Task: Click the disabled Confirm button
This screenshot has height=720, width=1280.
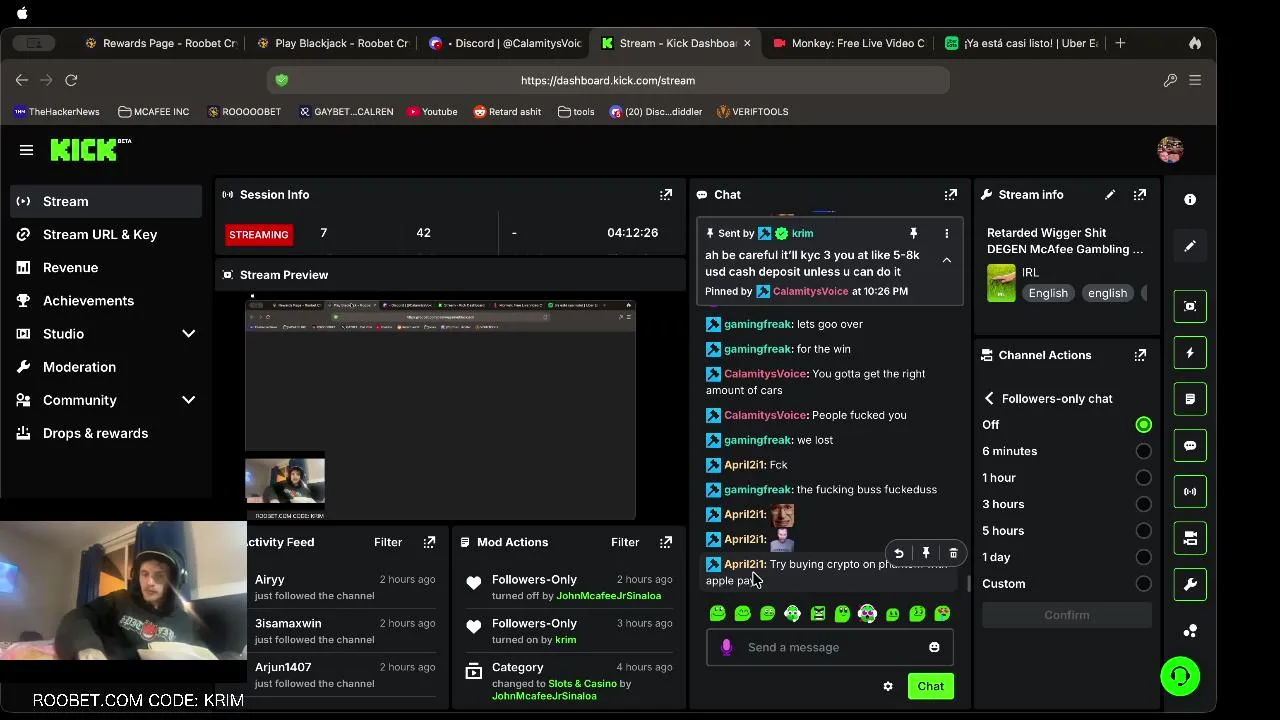Action: tap(1067, 615)
